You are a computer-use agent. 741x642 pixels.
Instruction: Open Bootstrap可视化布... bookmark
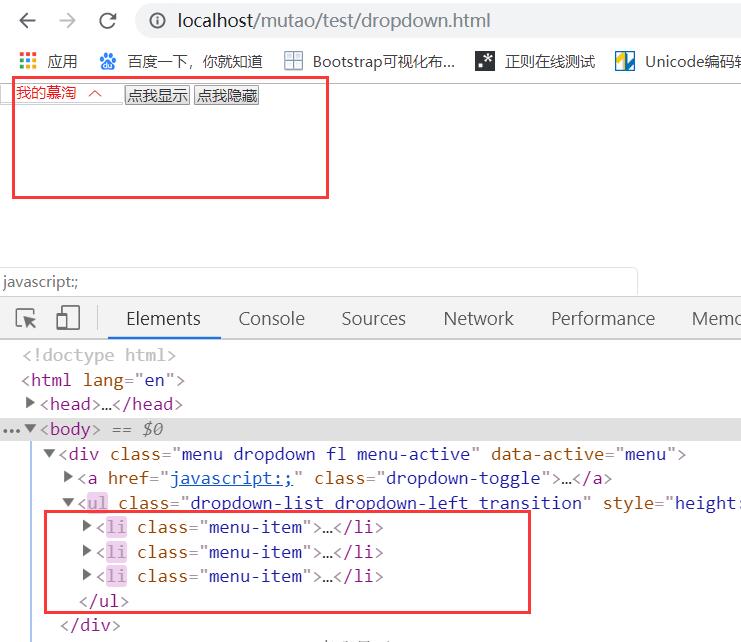point(384,61)
